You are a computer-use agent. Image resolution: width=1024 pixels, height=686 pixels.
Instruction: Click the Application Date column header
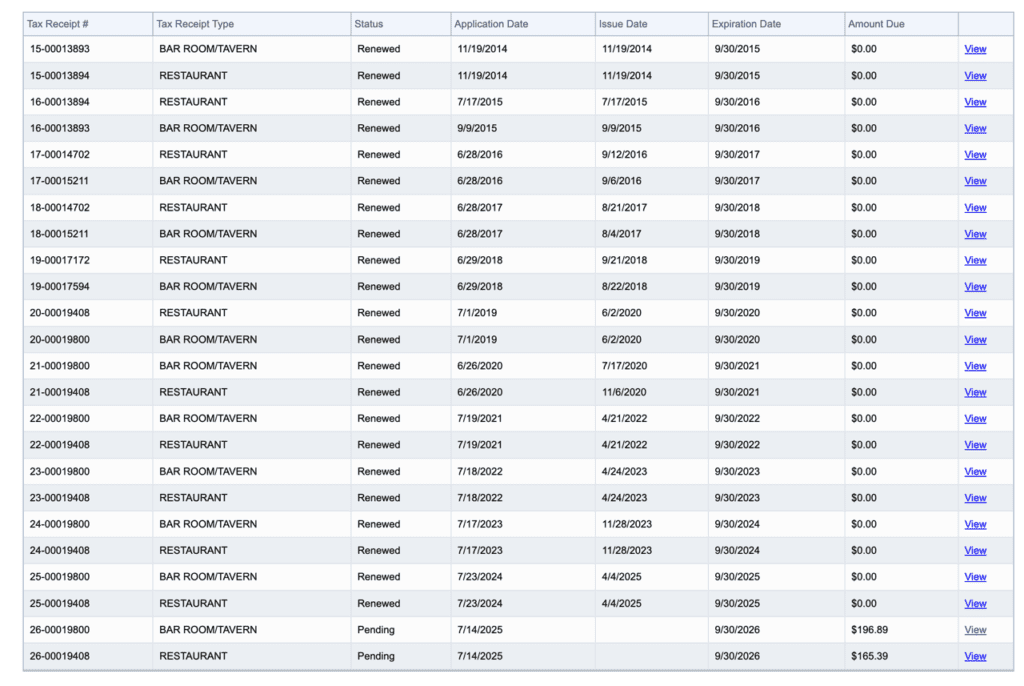tap(491, 24)
